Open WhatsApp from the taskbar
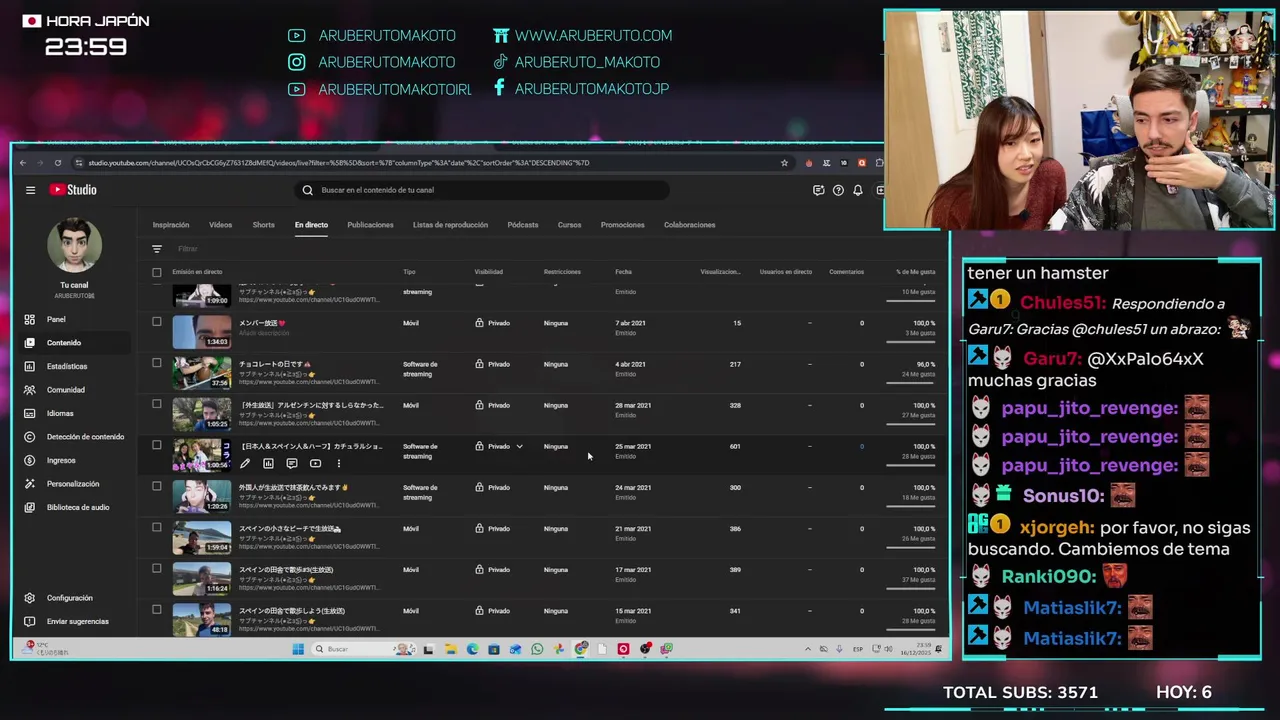Screen dimensions: 1280x720 coord(537,649)
